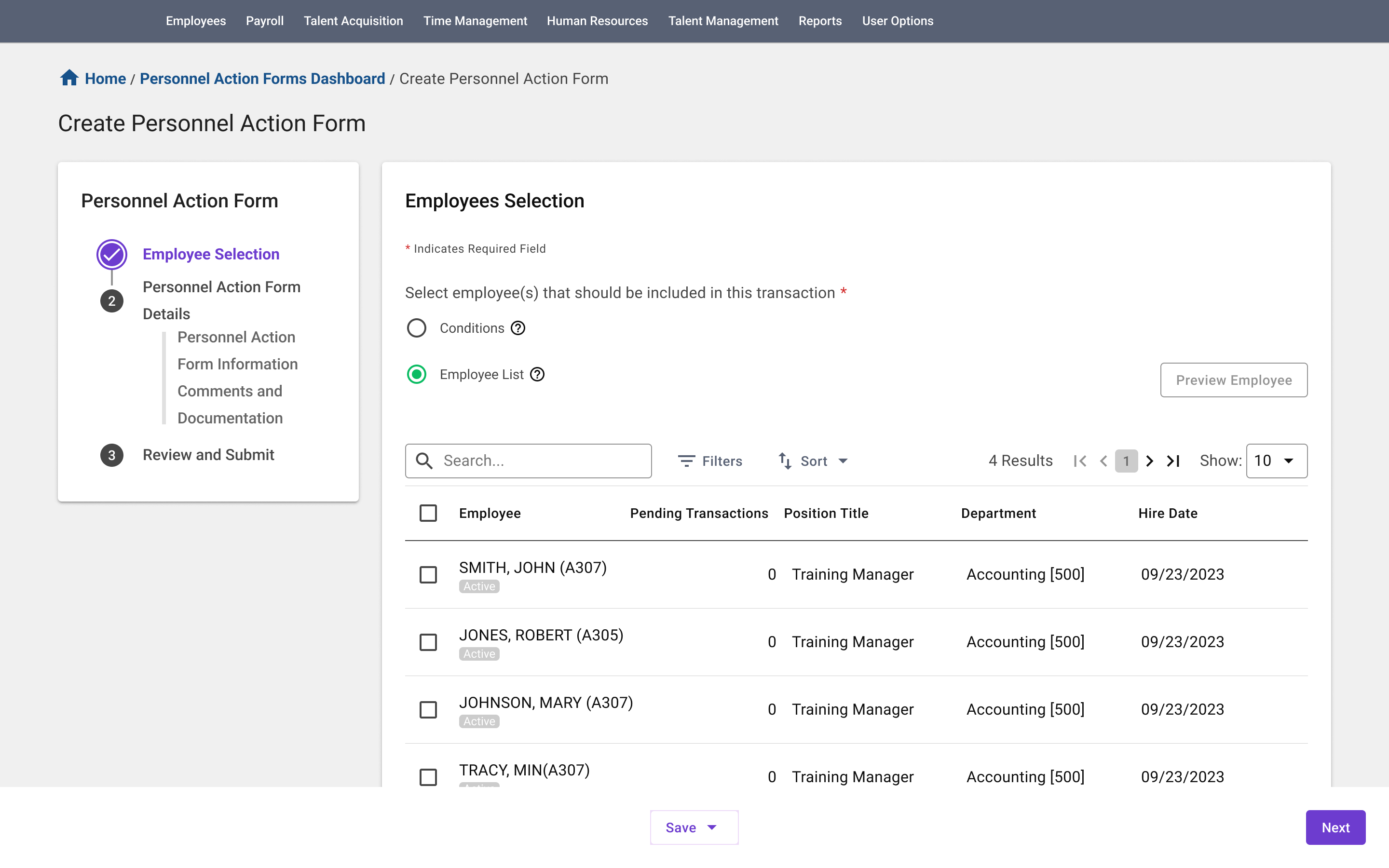Go to previous page of results
The image size is (1389, 868).
[1103, 461]
